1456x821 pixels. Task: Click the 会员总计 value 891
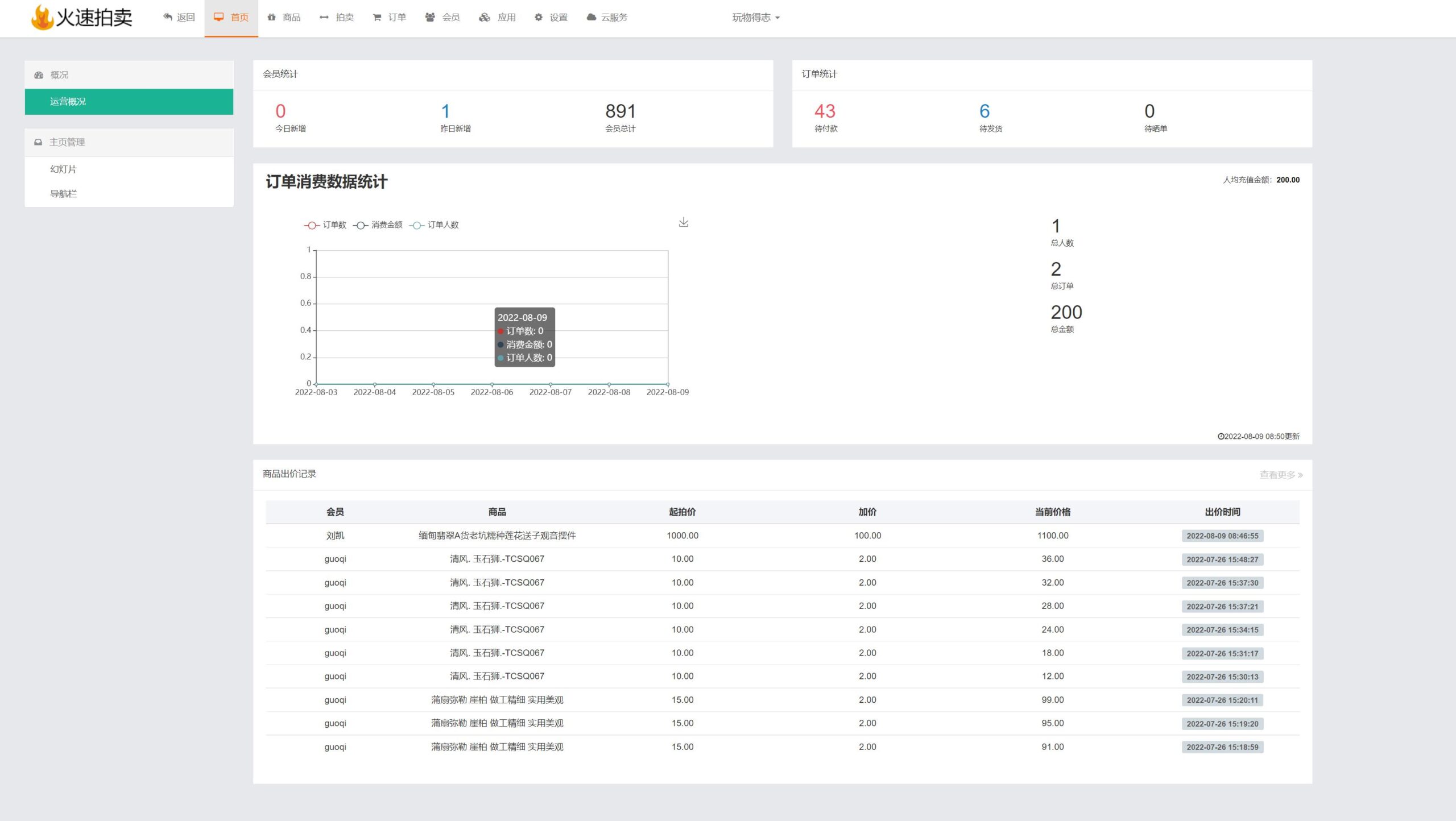click(x=621, y=111)
